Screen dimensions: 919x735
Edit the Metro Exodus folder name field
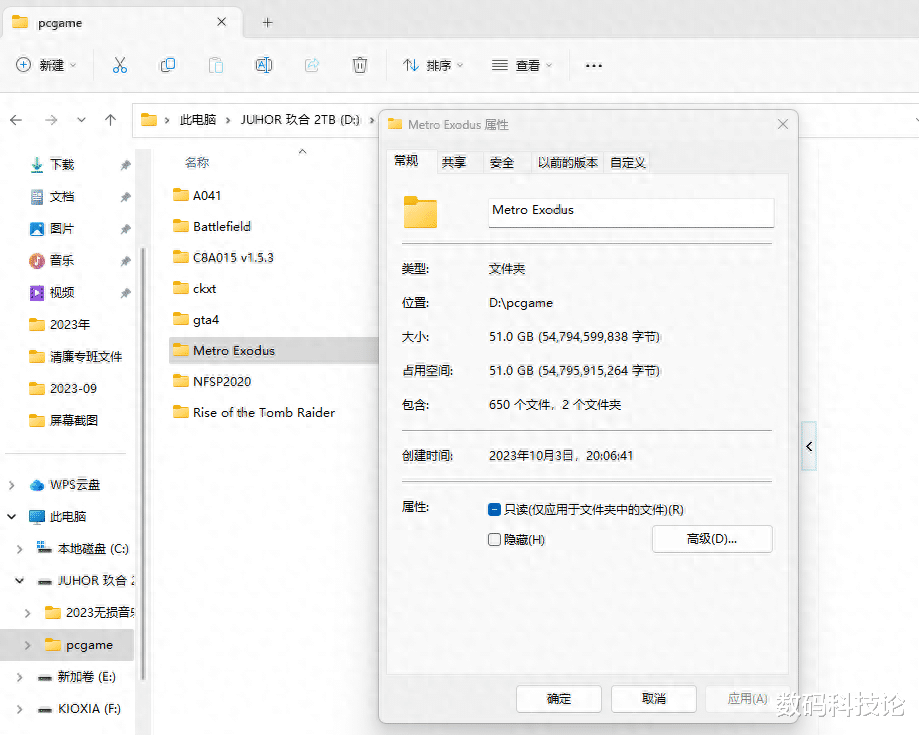pyautogui.click(x=631, y=212)
